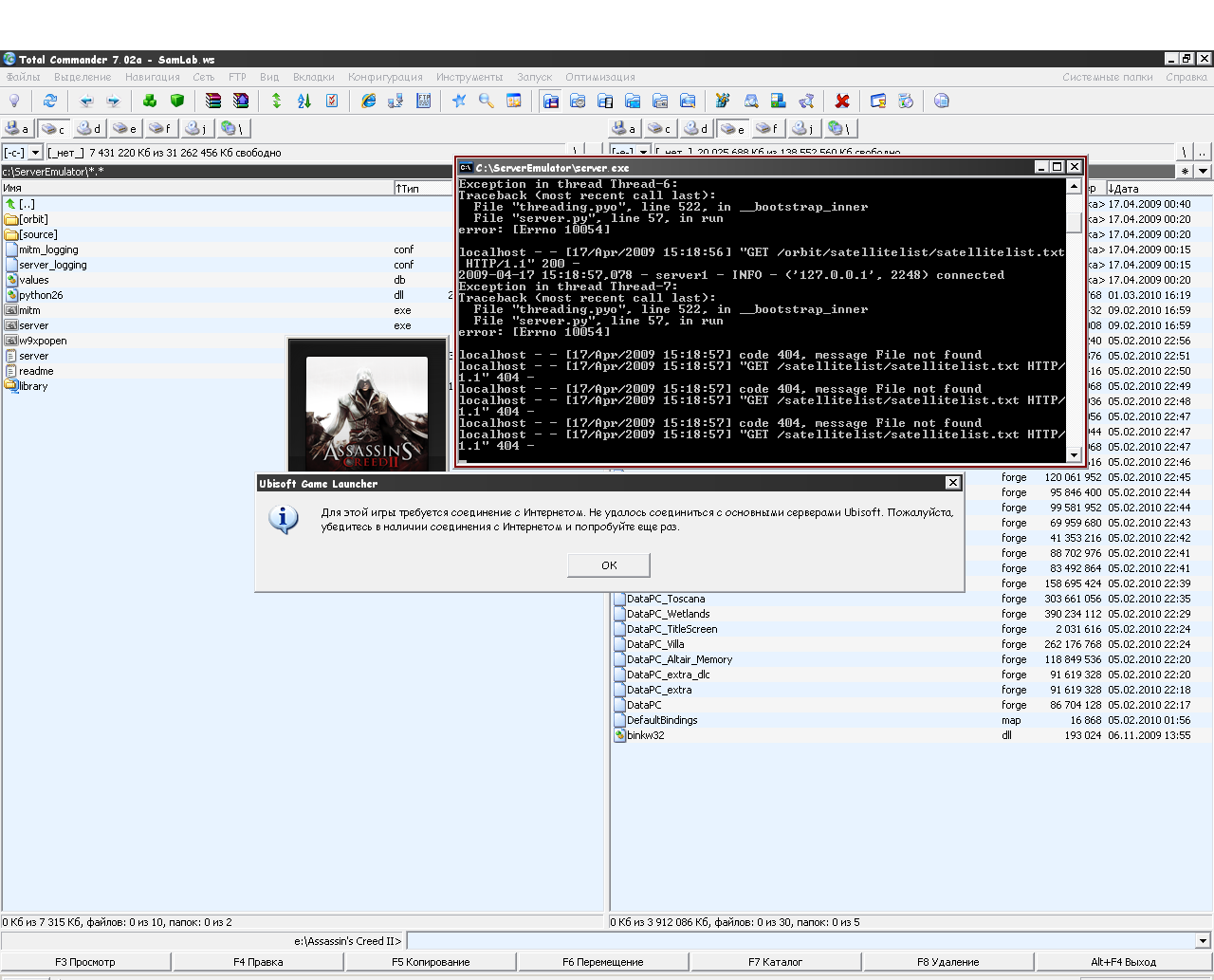1214x980 pixels.
Task: Click F5 Копирование button
Action: point(431,962)
